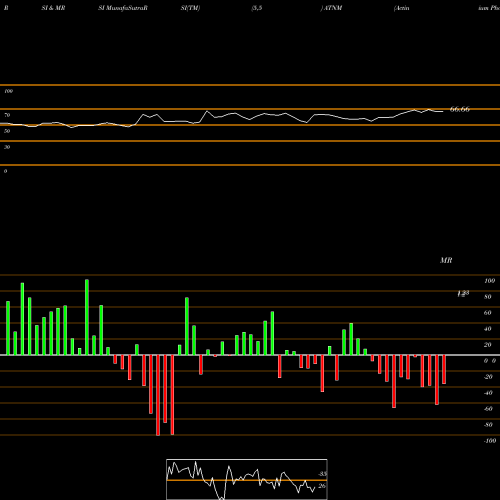Click the ATNM ticker text in header

[x=333, y=8]
